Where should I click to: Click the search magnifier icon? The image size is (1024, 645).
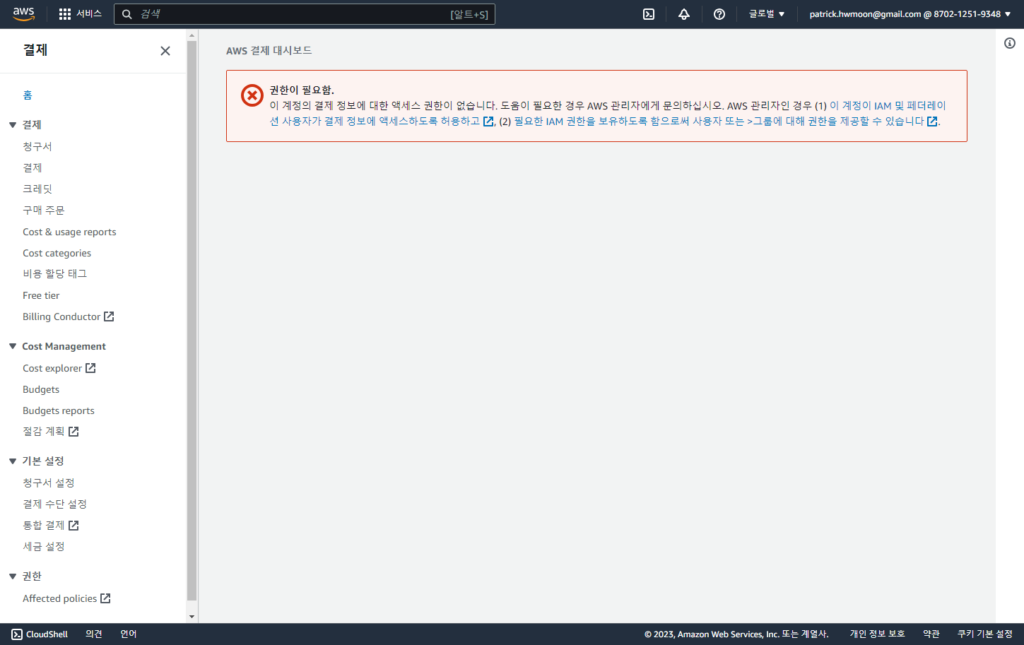[127, 14]
